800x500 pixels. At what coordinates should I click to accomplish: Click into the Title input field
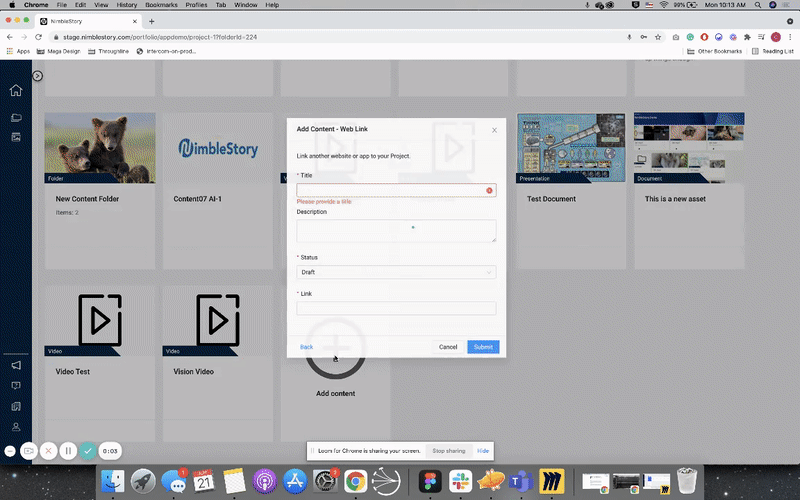click(390, 190)
